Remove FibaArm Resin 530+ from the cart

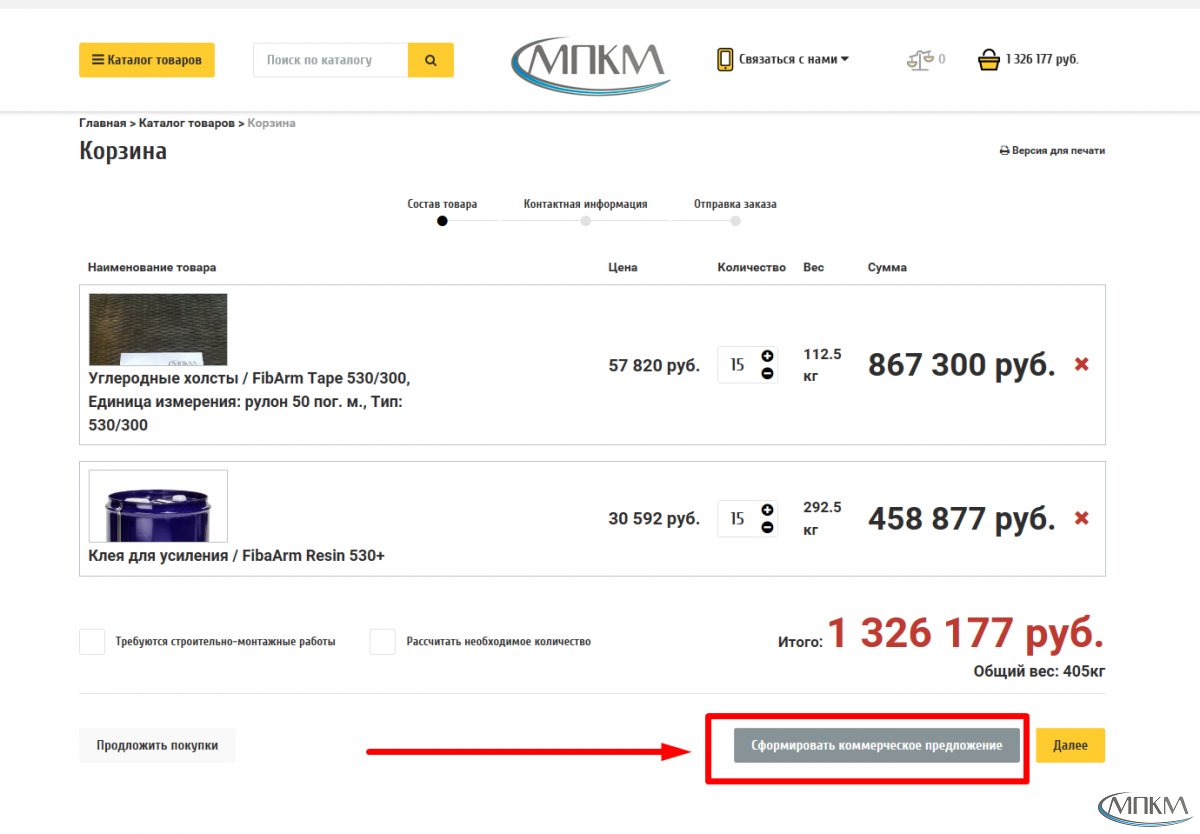point(1081,519)
